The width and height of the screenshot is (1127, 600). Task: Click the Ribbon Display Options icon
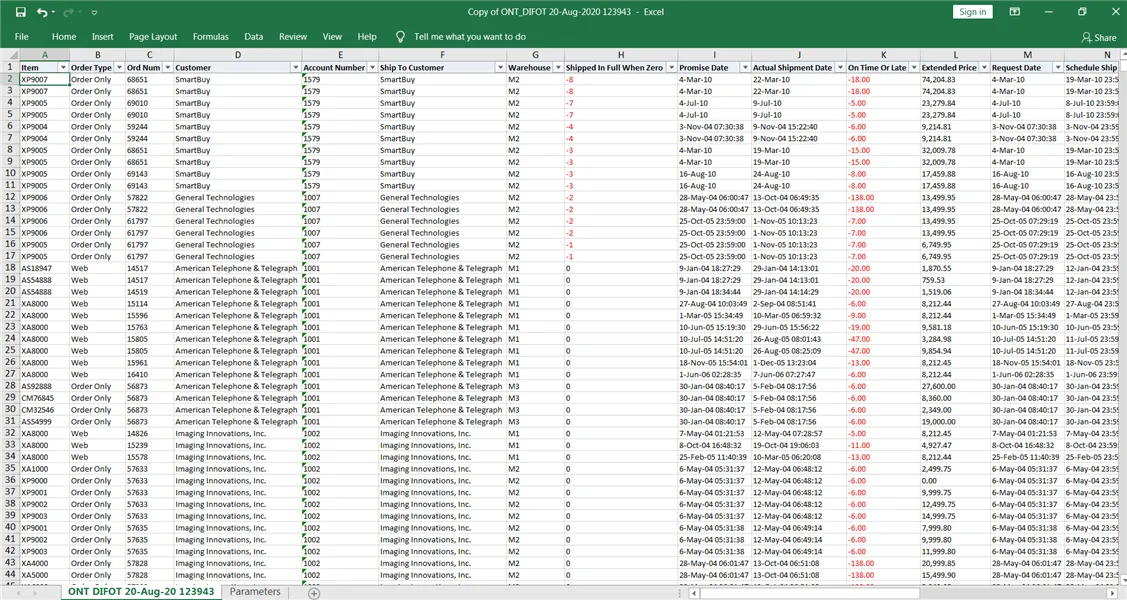[1014, 11]
